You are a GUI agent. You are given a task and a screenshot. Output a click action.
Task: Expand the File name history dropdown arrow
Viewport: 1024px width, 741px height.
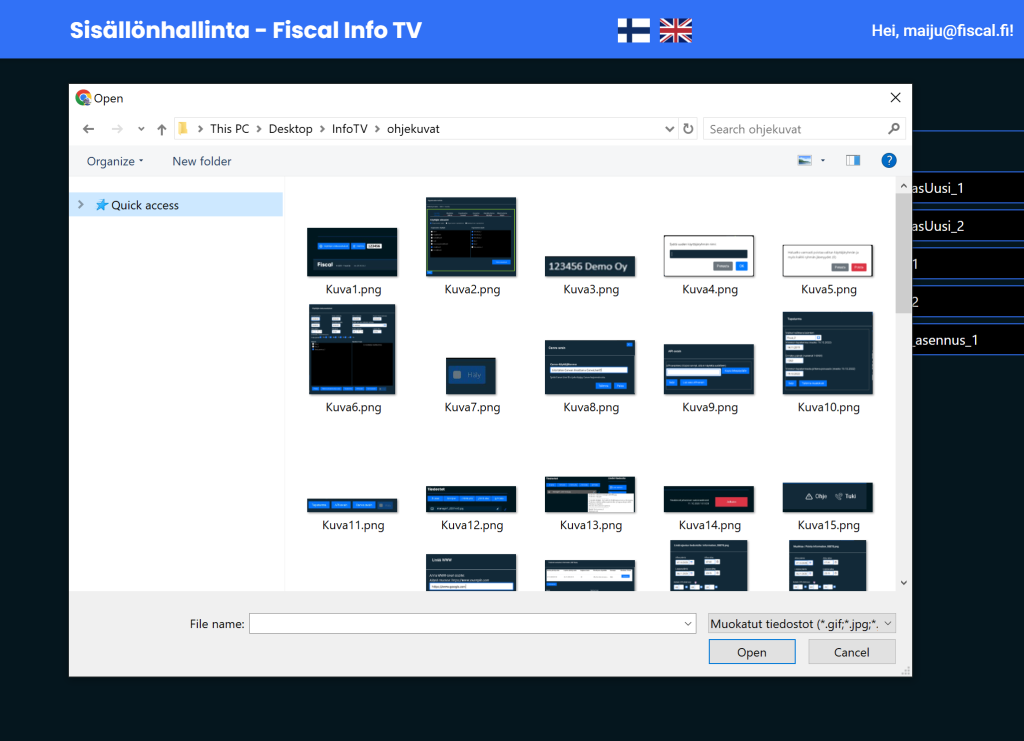[687, 624]
